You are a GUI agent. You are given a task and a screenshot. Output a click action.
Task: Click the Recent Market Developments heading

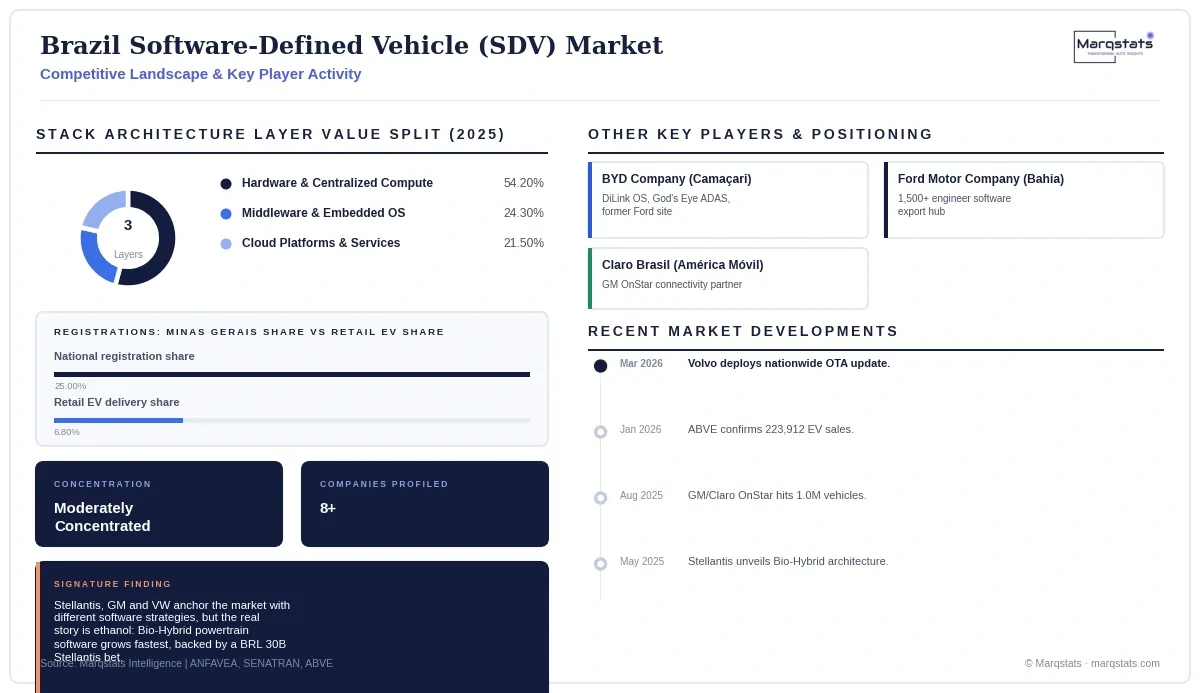click(743, 331)
